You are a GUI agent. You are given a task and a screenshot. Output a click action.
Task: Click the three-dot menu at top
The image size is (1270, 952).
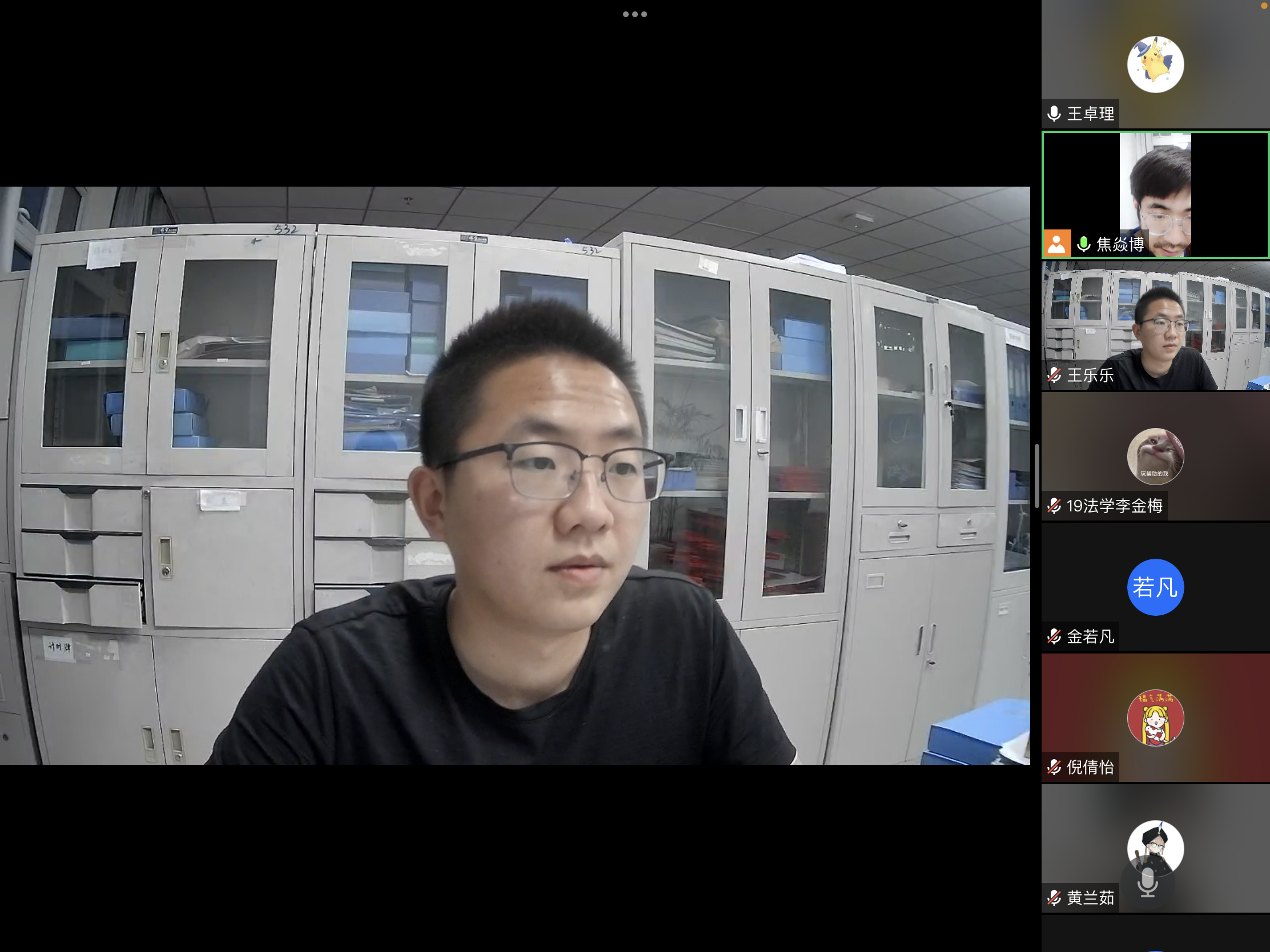pyautogui.click(x=634, y=14)
